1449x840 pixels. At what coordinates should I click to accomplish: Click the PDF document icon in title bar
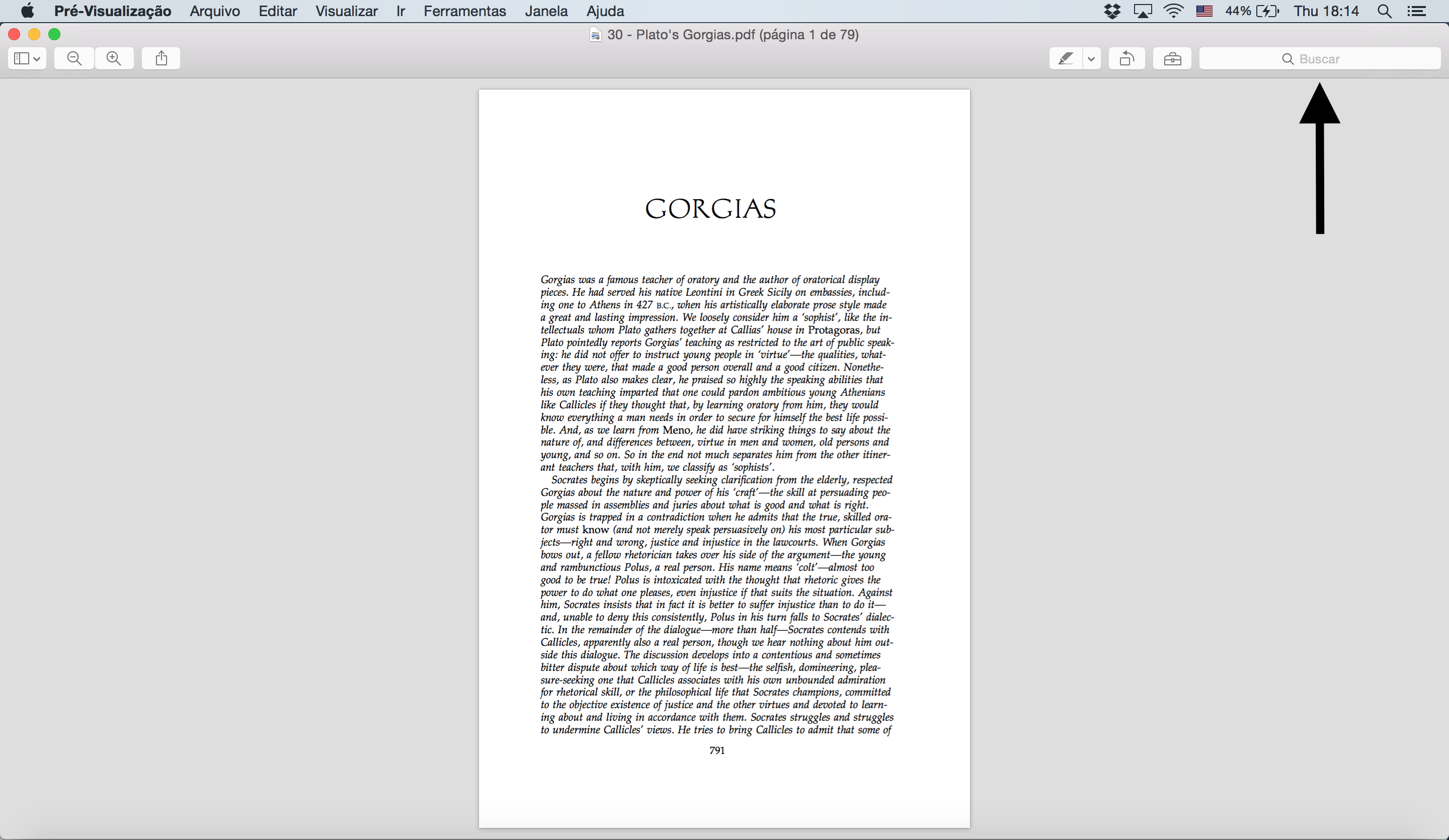coord(595,35)
